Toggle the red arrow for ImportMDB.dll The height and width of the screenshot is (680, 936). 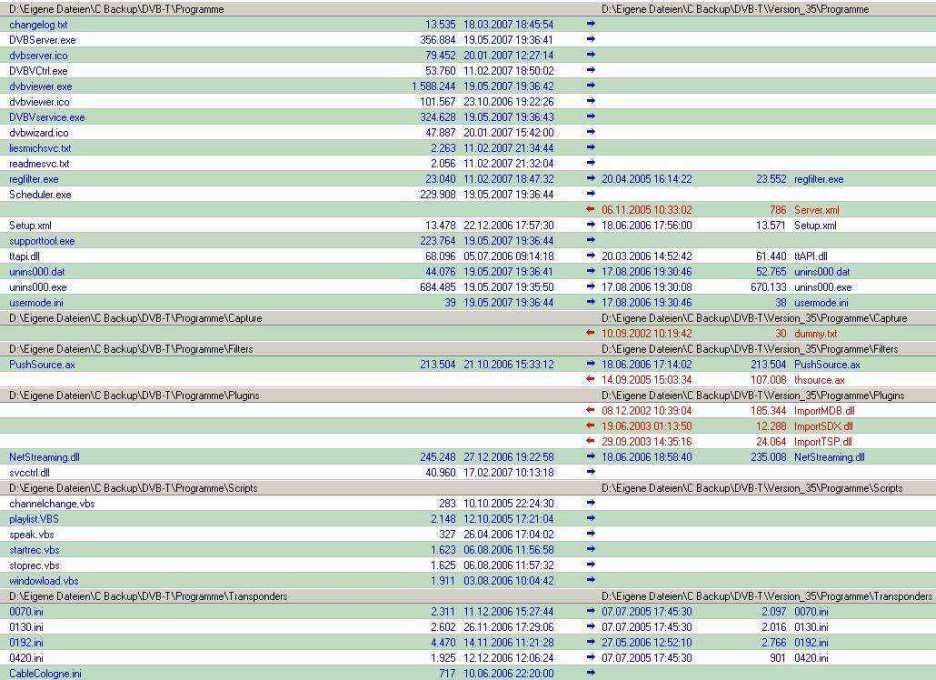click(x=591, y=411)
